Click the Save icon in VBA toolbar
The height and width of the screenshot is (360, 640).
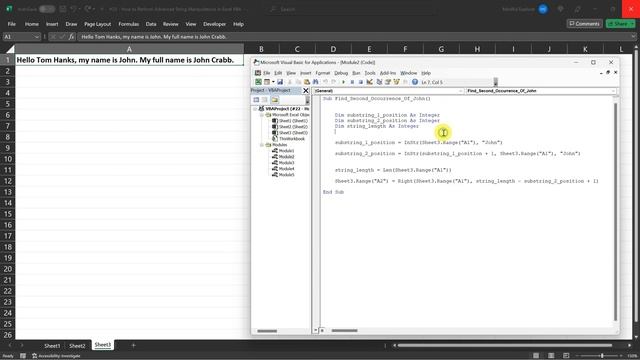[280, 82]
